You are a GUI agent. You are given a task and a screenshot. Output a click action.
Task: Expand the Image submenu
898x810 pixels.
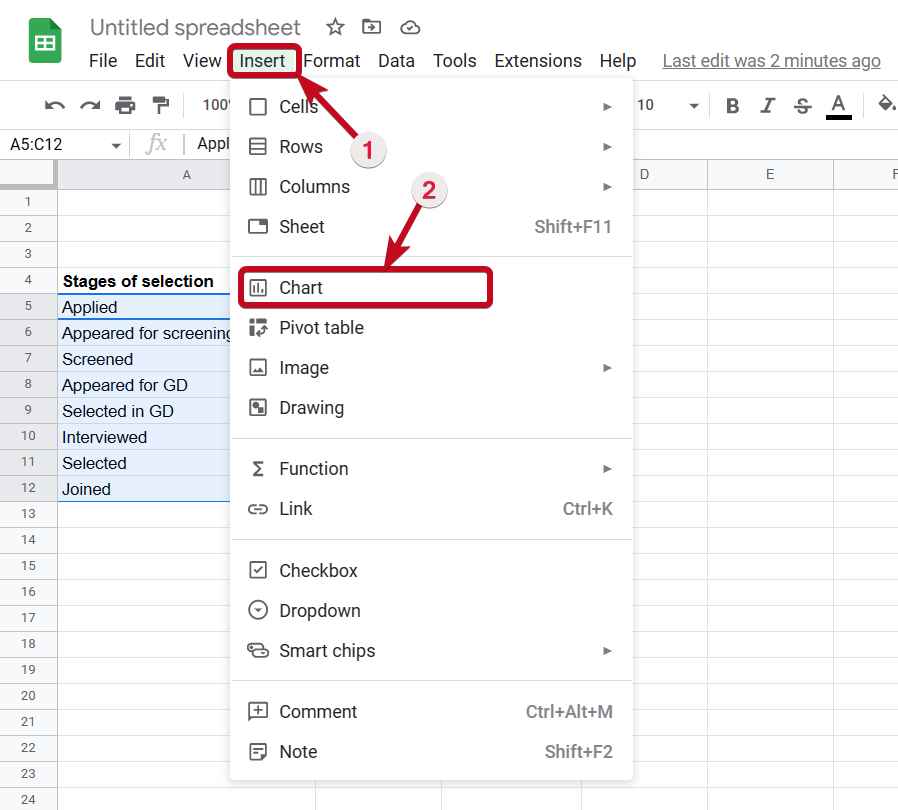point(431,368)
